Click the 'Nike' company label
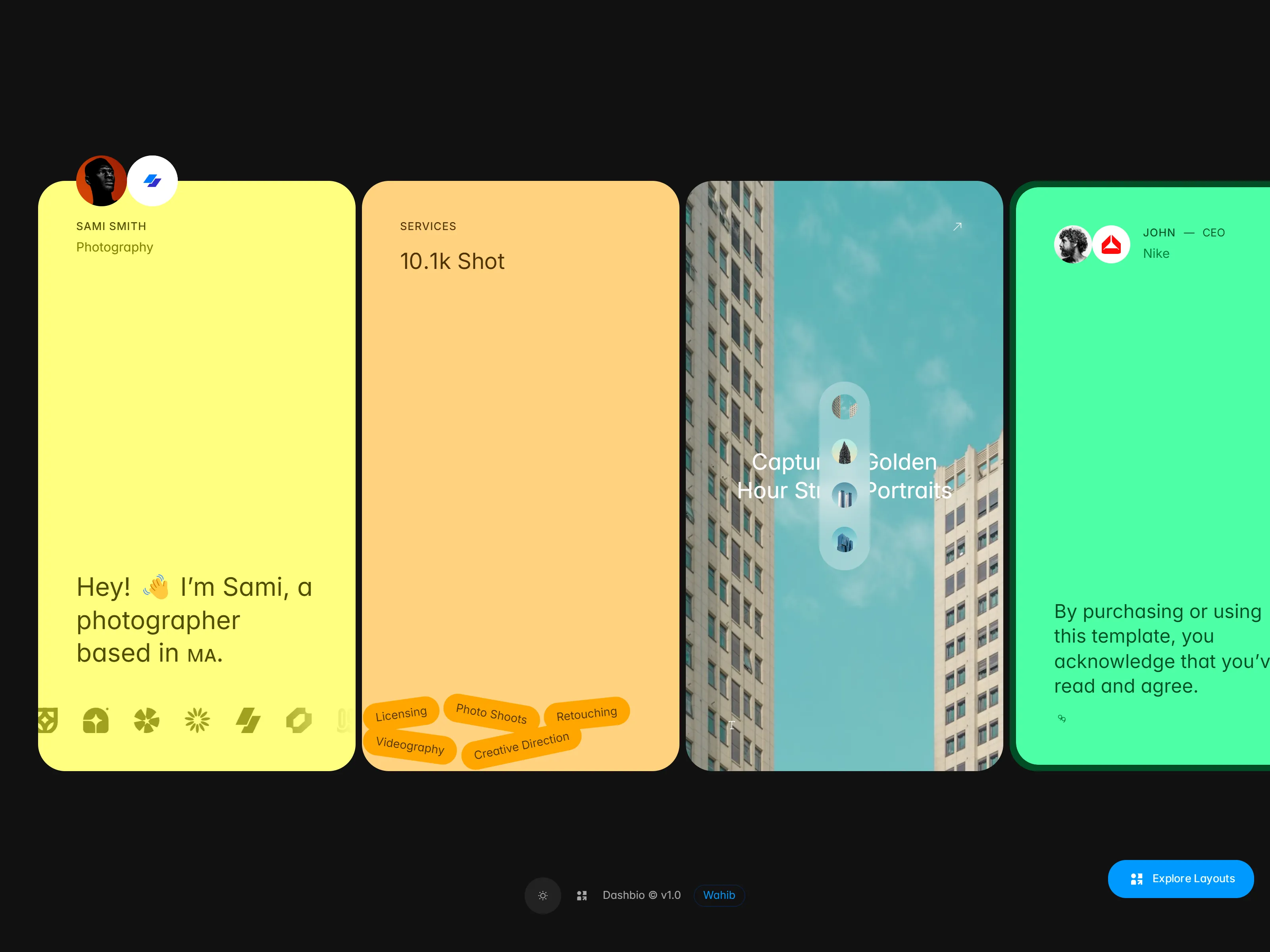Screen dimensions: 1270x952 click(x=1156, y=253)
